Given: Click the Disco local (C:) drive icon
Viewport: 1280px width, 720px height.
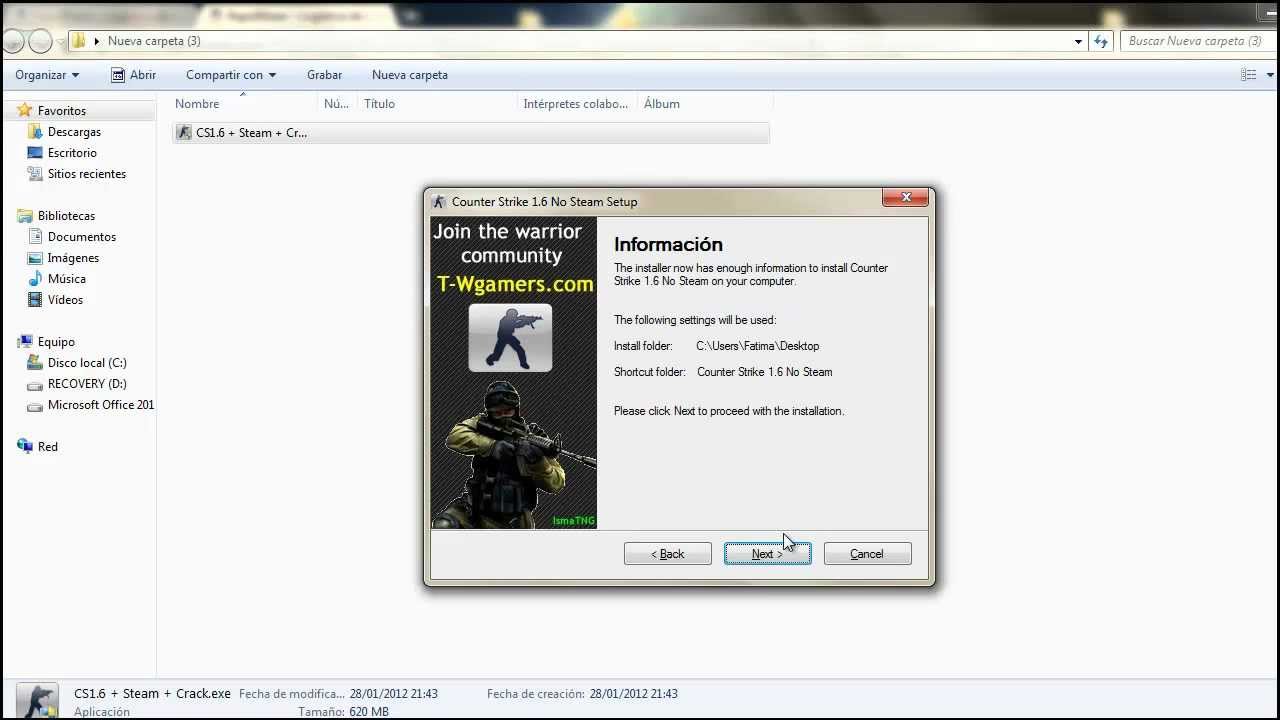Looking at the screenshot, I should tap(36, 363).
